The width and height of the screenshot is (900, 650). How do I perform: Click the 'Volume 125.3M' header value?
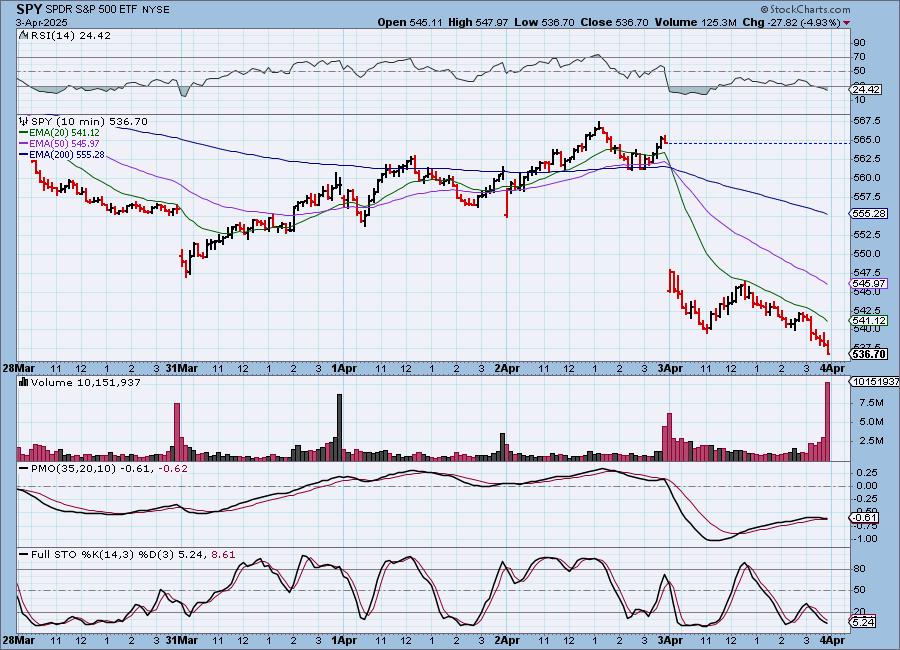tap(695, 22)
